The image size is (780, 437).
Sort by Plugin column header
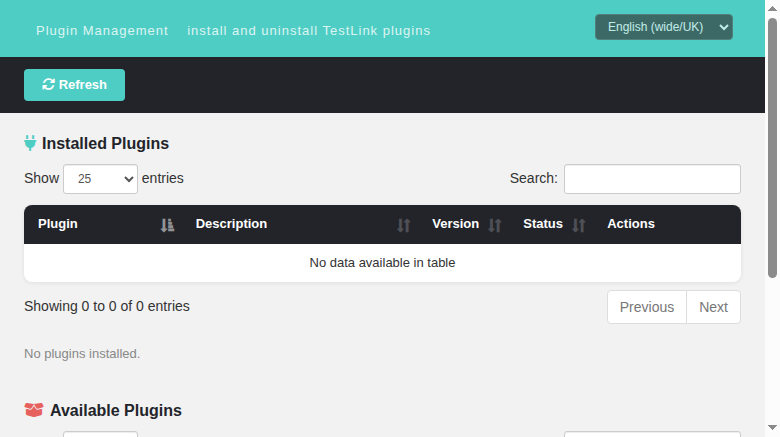(x=102, y=224)
